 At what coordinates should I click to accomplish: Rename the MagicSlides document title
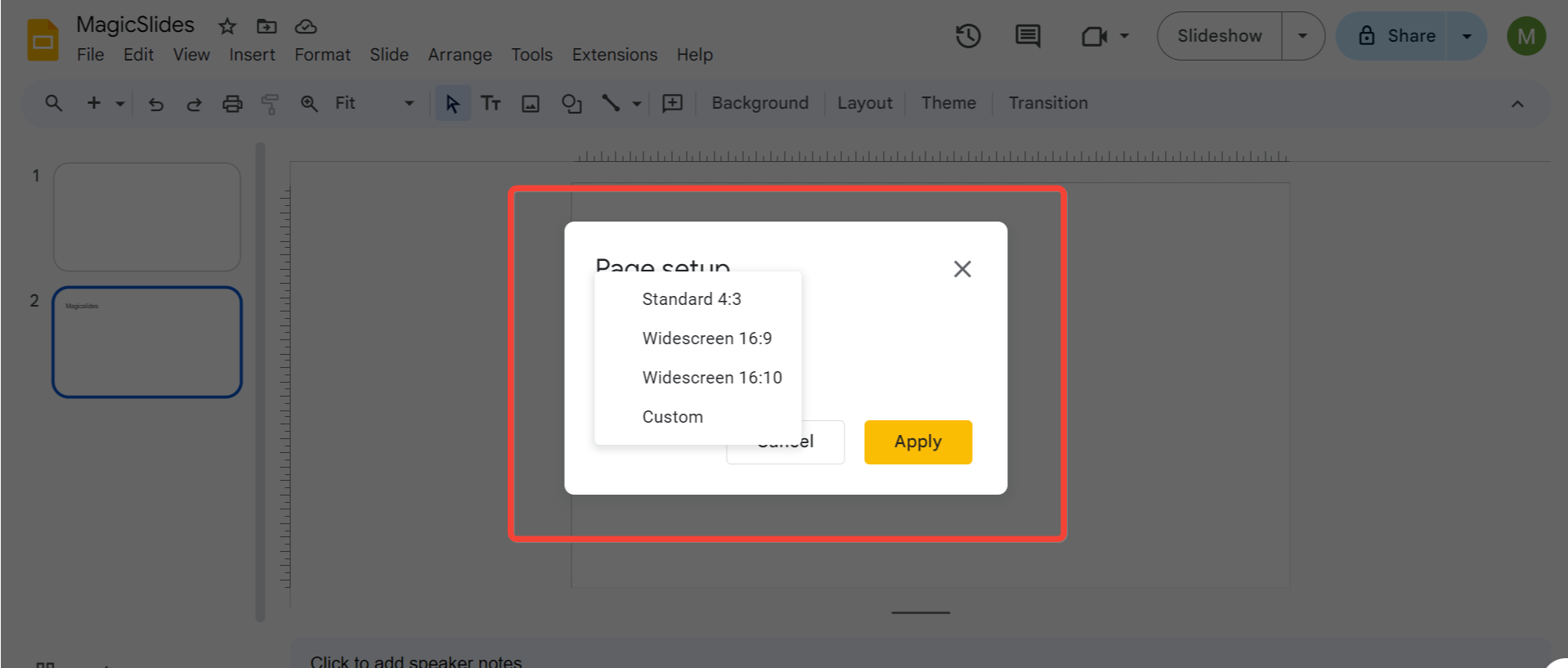pyautogui.click(x=135, y=25)
